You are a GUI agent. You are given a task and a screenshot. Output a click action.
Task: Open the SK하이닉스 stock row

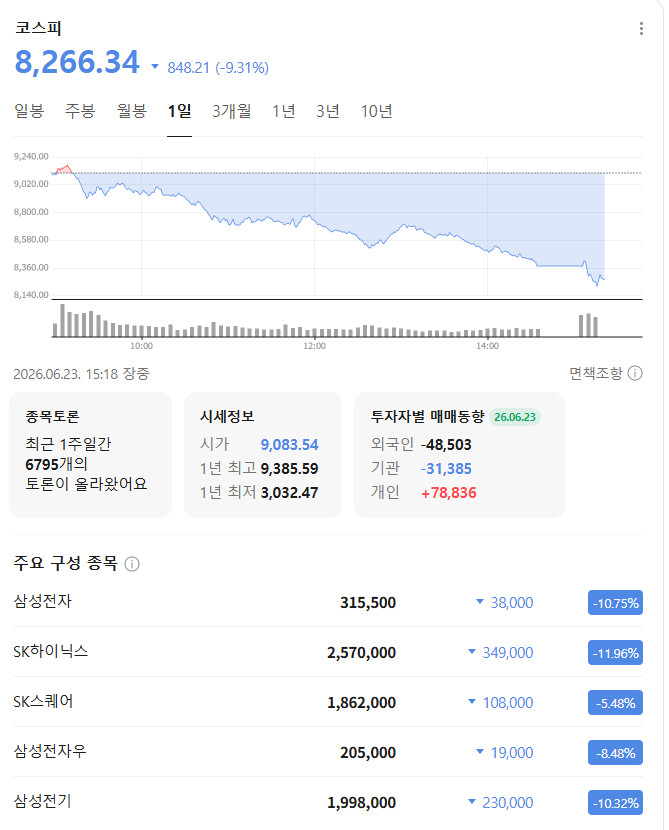328,652
